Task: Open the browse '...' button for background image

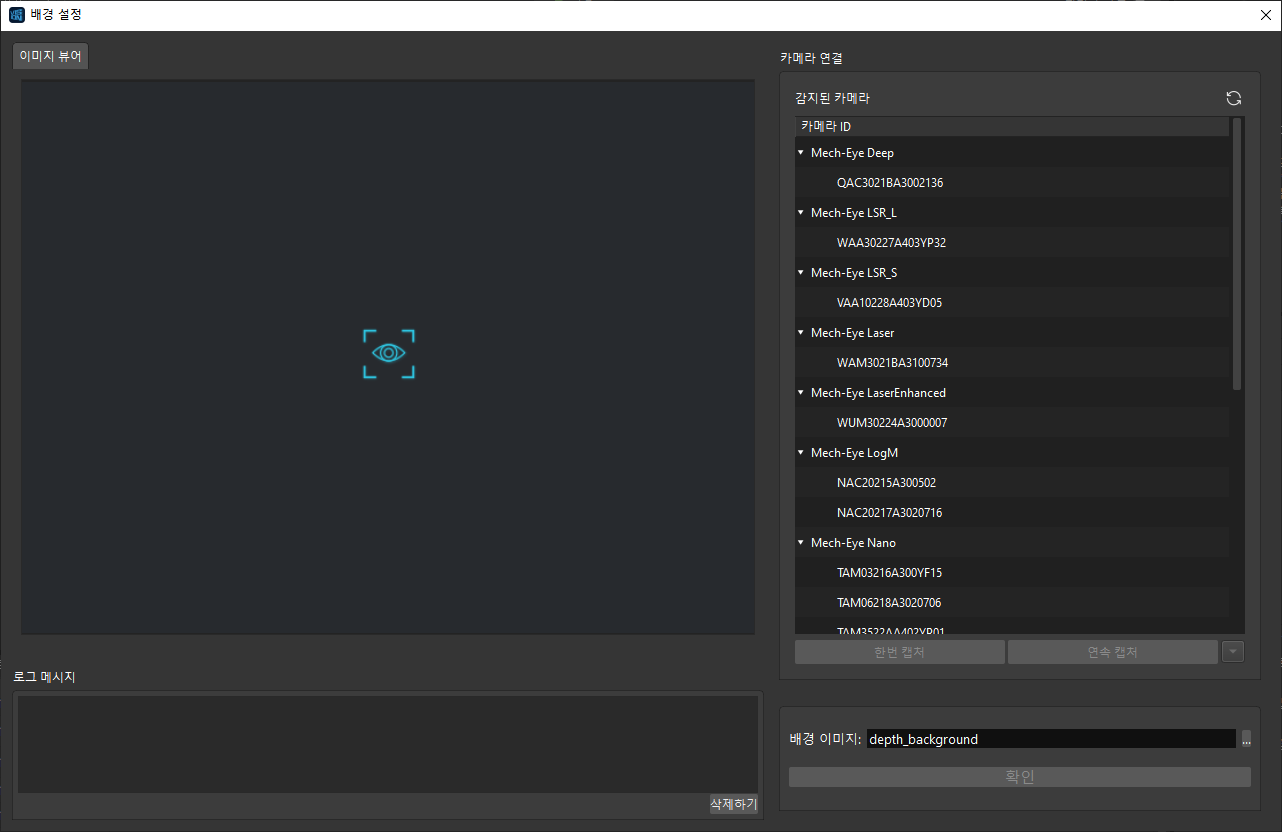Action: click(x=1246, y=739)
